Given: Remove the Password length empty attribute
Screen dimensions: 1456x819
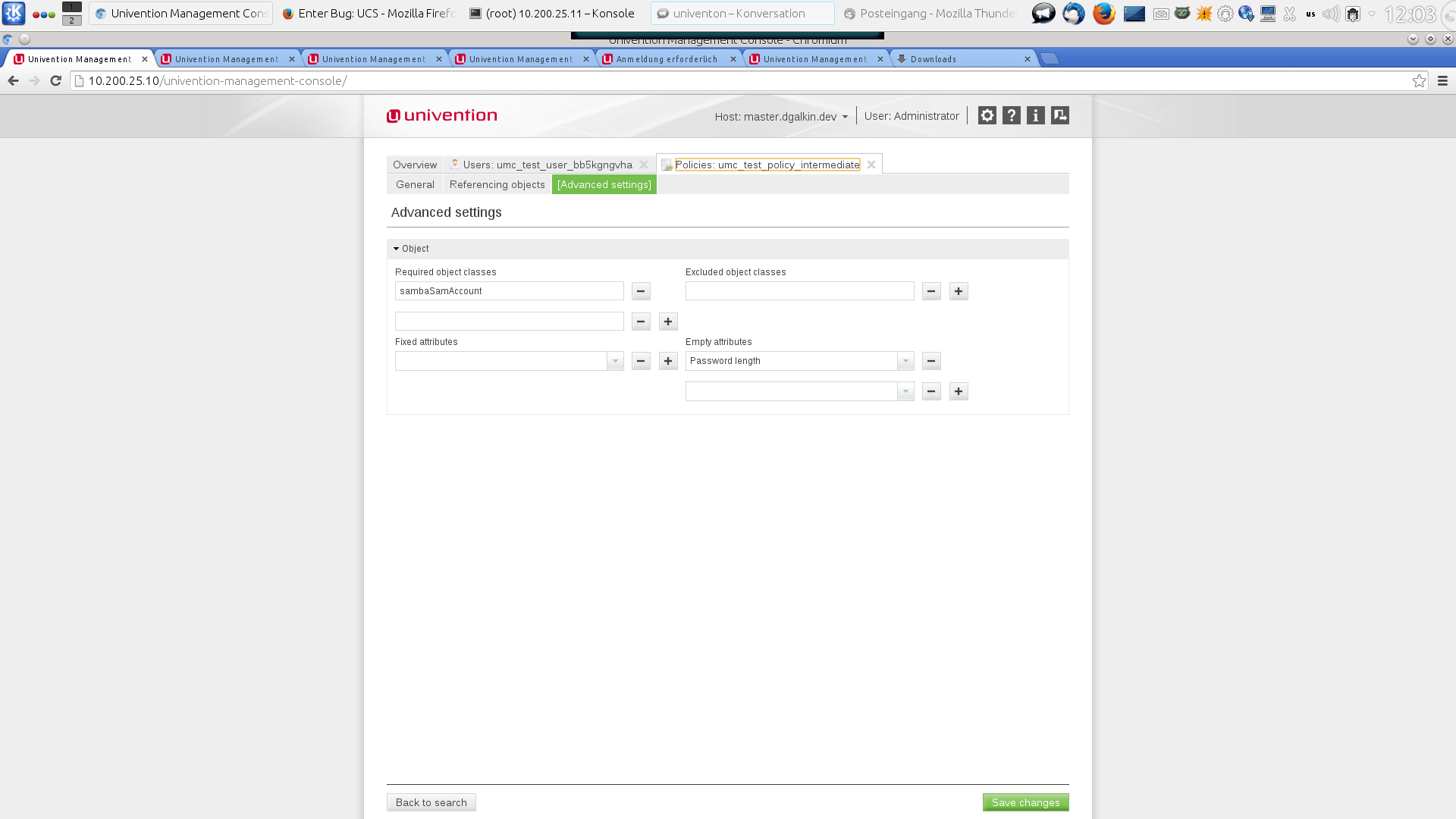Looking at the screenshot, I should (x=931, y=361).
